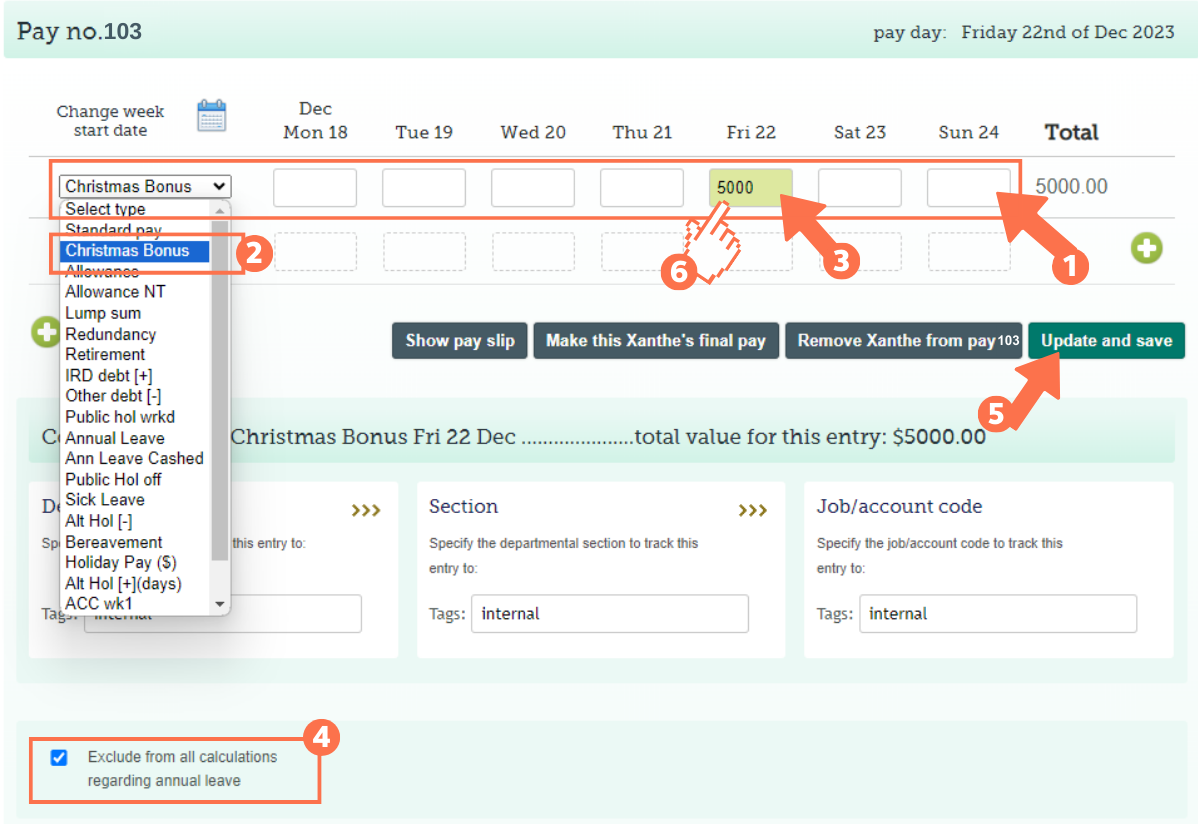Choose Lump sum from pay type list
The height and width of the screenshot is (824, 1198).
[103, 313]
